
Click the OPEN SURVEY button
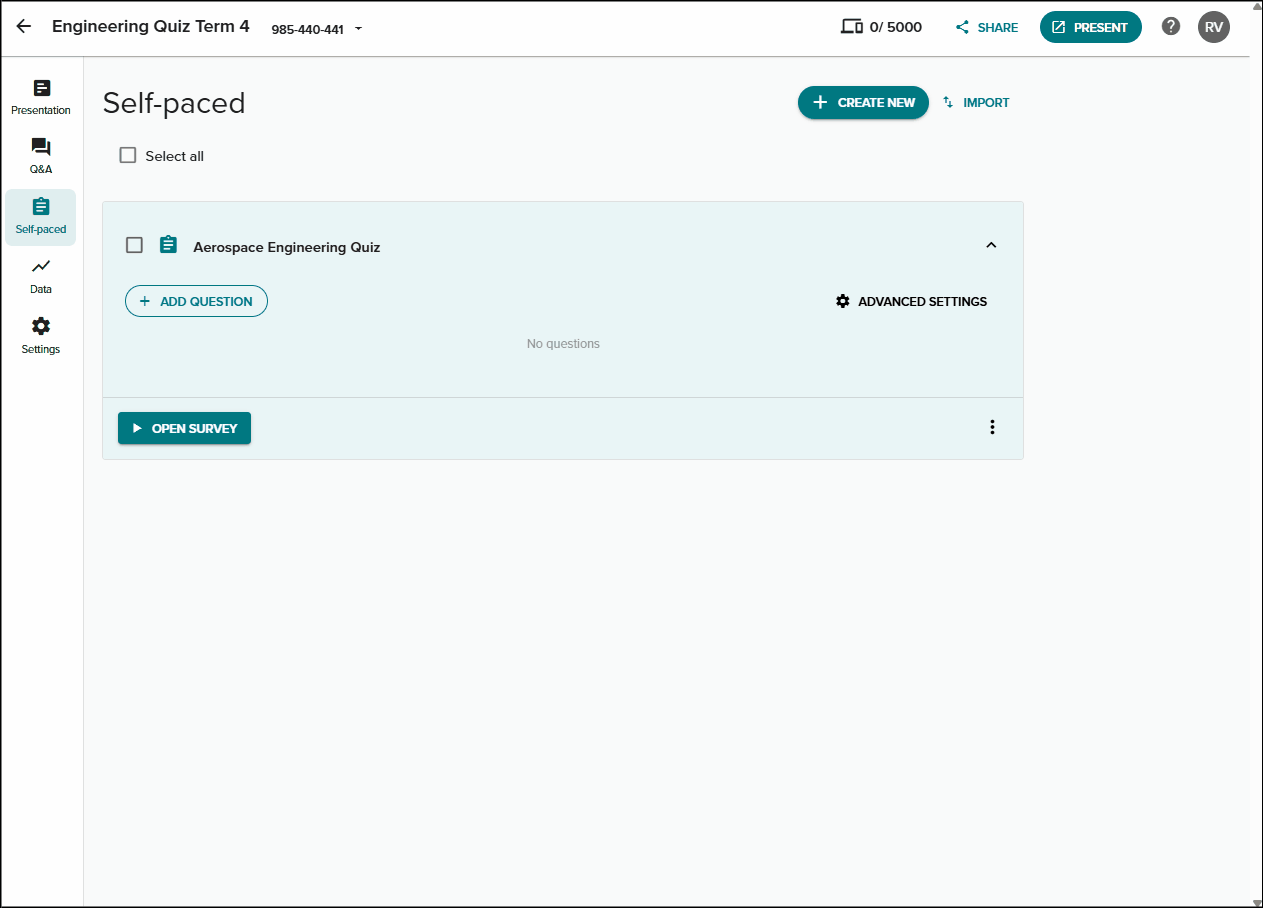(184, 428)
